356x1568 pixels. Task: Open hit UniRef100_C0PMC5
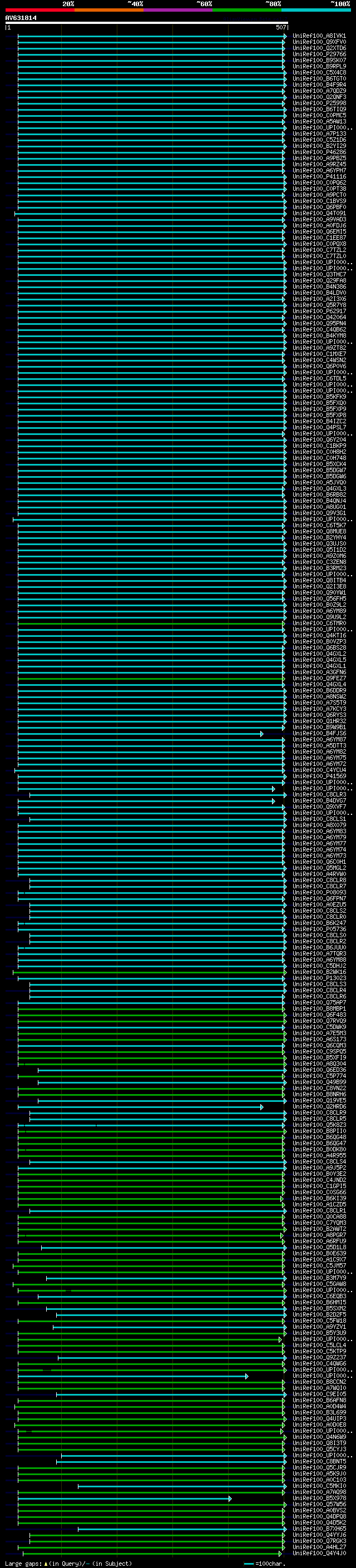click(319, 116)
